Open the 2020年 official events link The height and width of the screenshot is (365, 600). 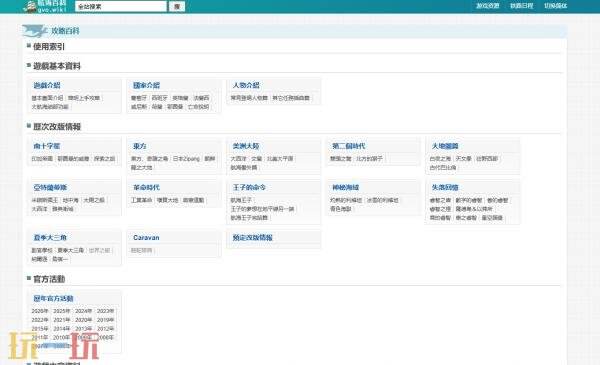(83, 320)
